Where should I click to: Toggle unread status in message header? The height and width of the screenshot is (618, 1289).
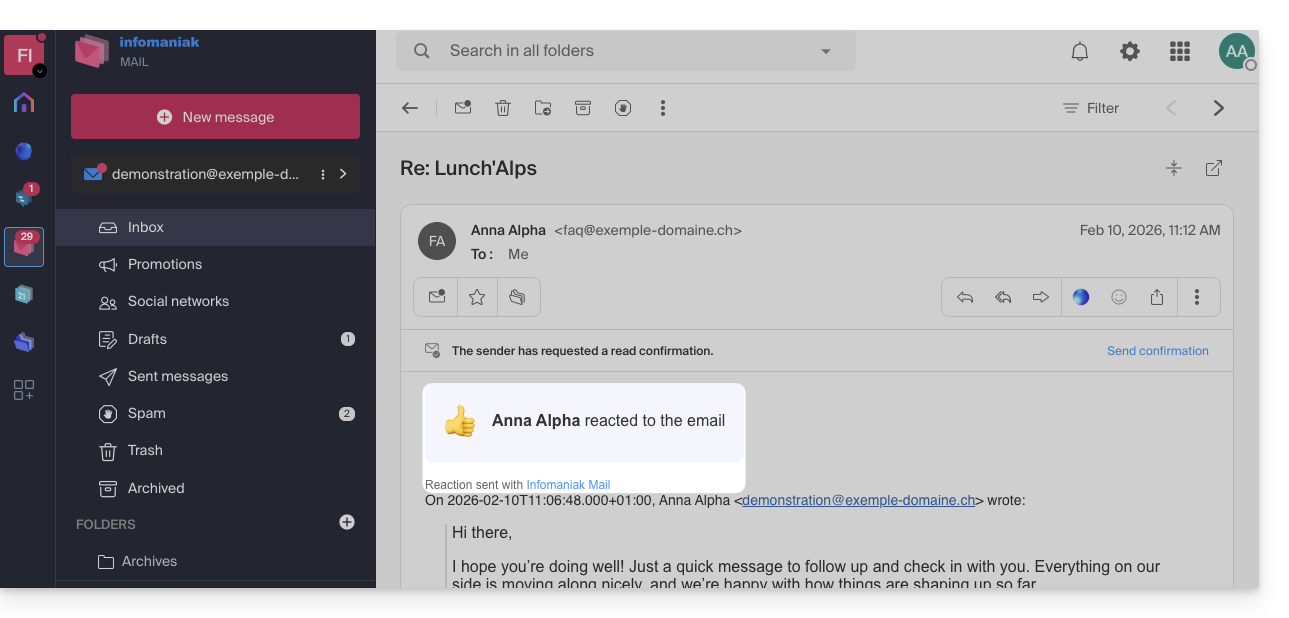437,297
